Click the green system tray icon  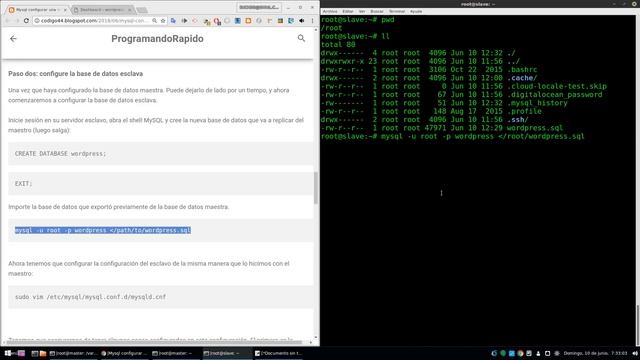503,353
